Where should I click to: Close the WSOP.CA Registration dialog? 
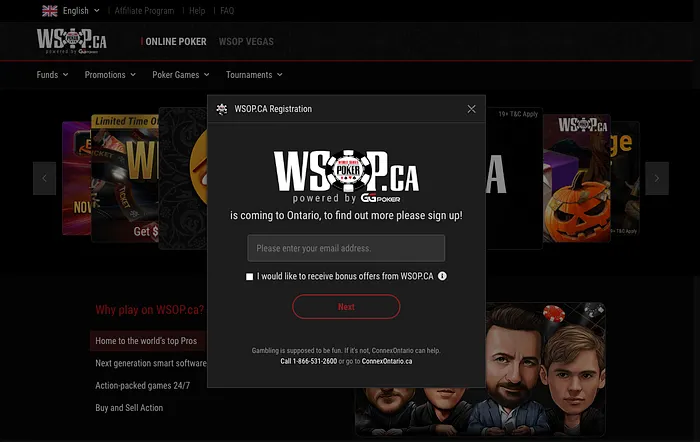coord(471,109)
